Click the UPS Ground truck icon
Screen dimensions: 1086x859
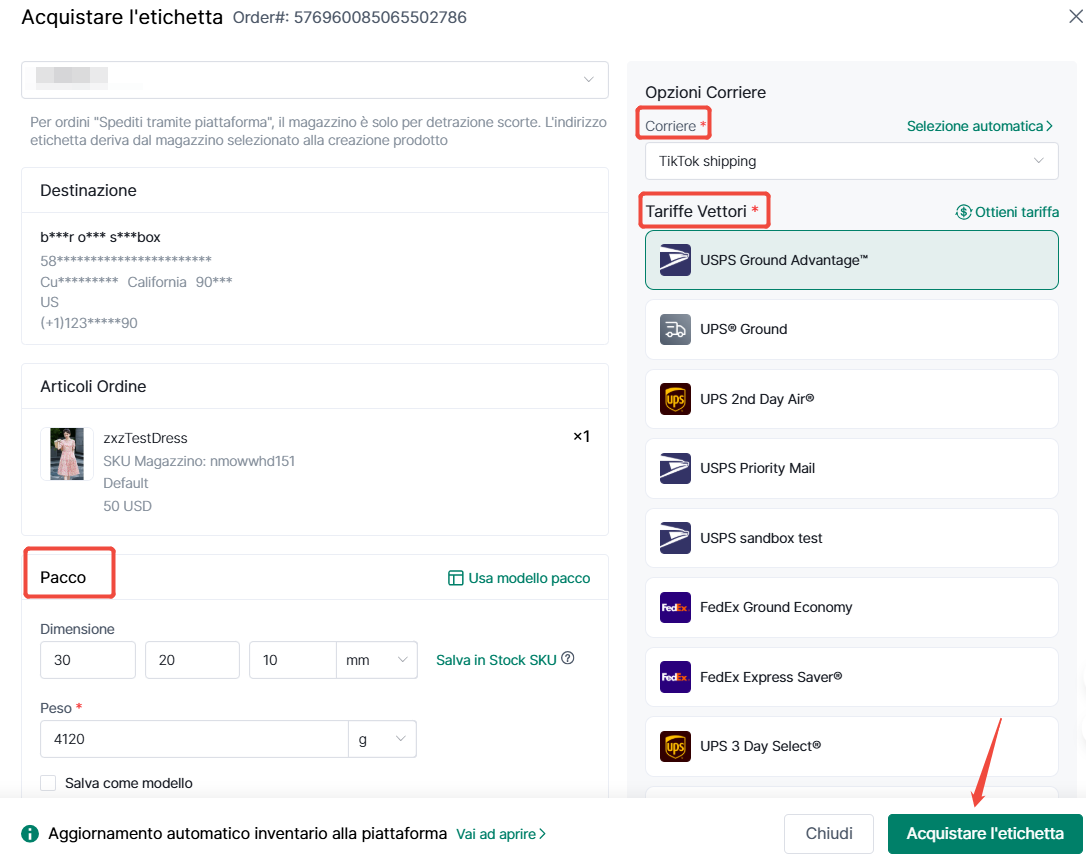[x=675, y=329]
